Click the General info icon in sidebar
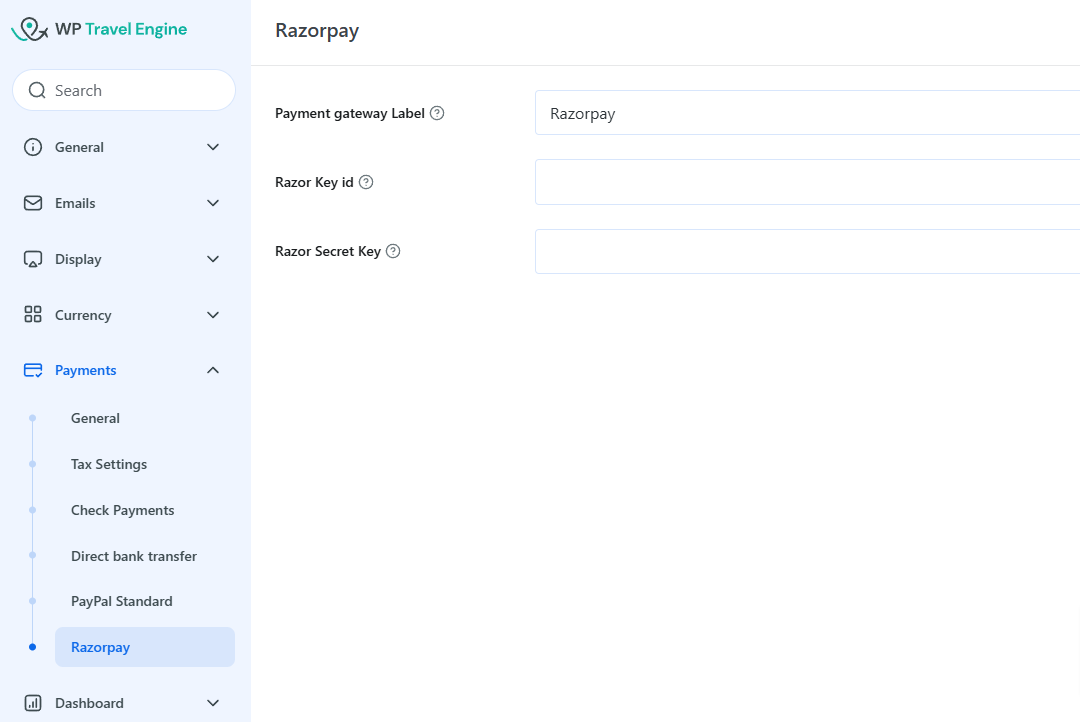The height and width of the screenshot is (722, 1080). point(33,147)
